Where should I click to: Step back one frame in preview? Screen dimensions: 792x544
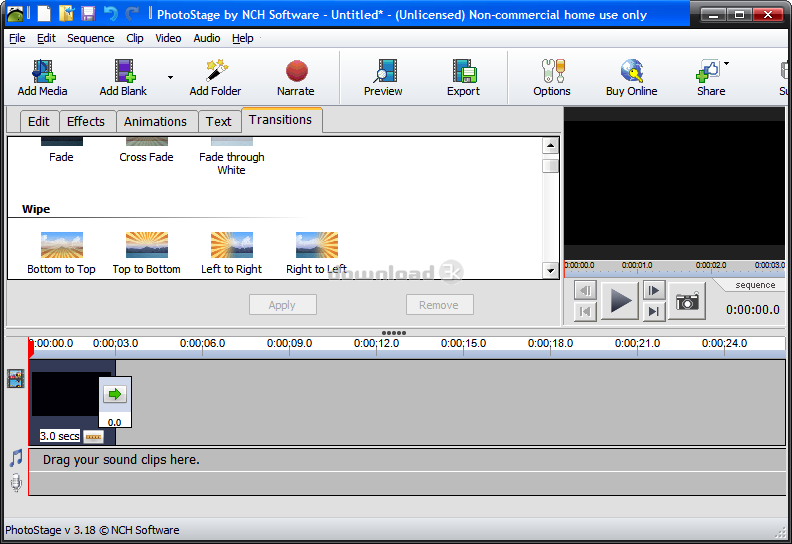click(x=585, y=290)
